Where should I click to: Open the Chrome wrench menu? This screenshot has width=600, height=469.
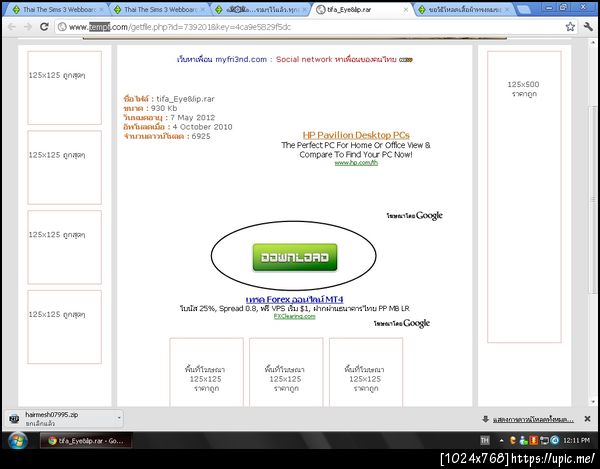[588, 26]
